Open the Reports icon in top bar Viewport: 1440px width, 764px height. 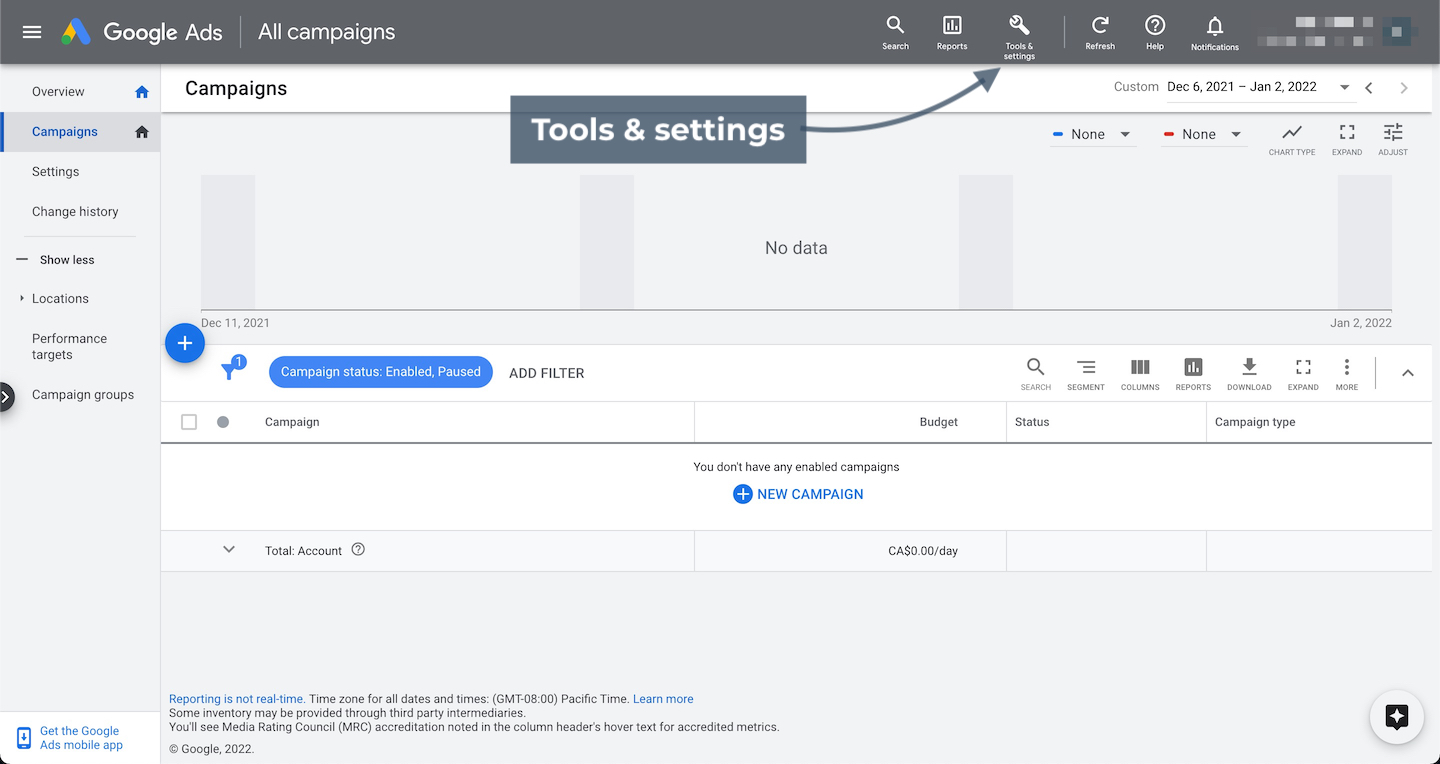click(952, 33)
